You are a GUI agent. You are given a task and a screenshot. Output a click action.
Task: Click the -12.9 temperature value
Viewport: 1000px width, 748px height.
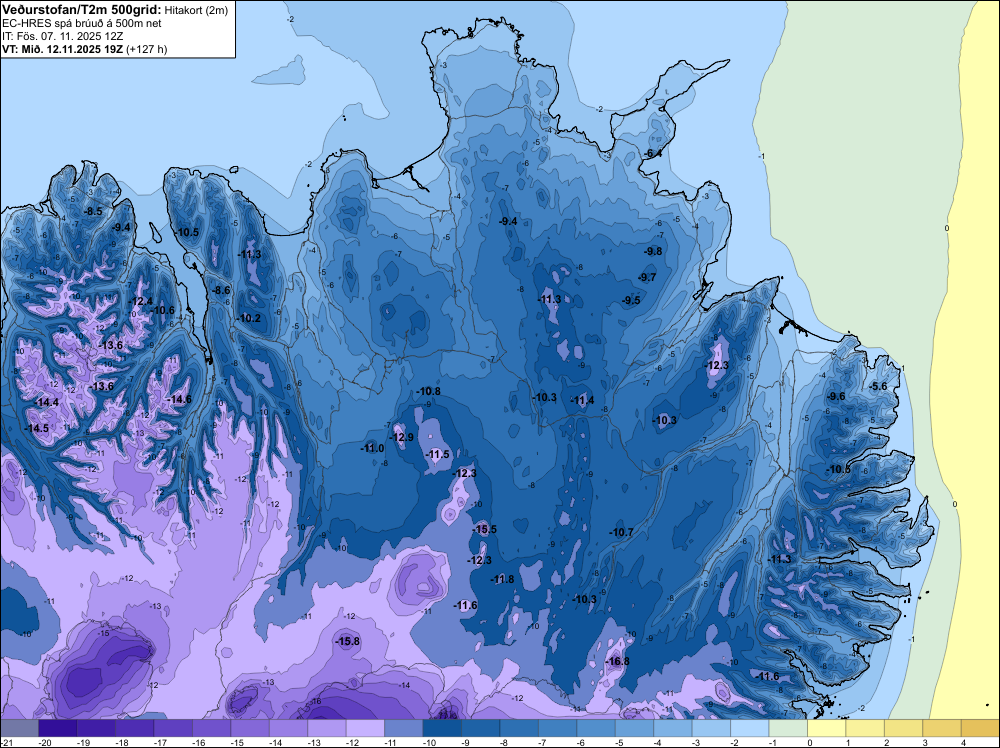402,437
